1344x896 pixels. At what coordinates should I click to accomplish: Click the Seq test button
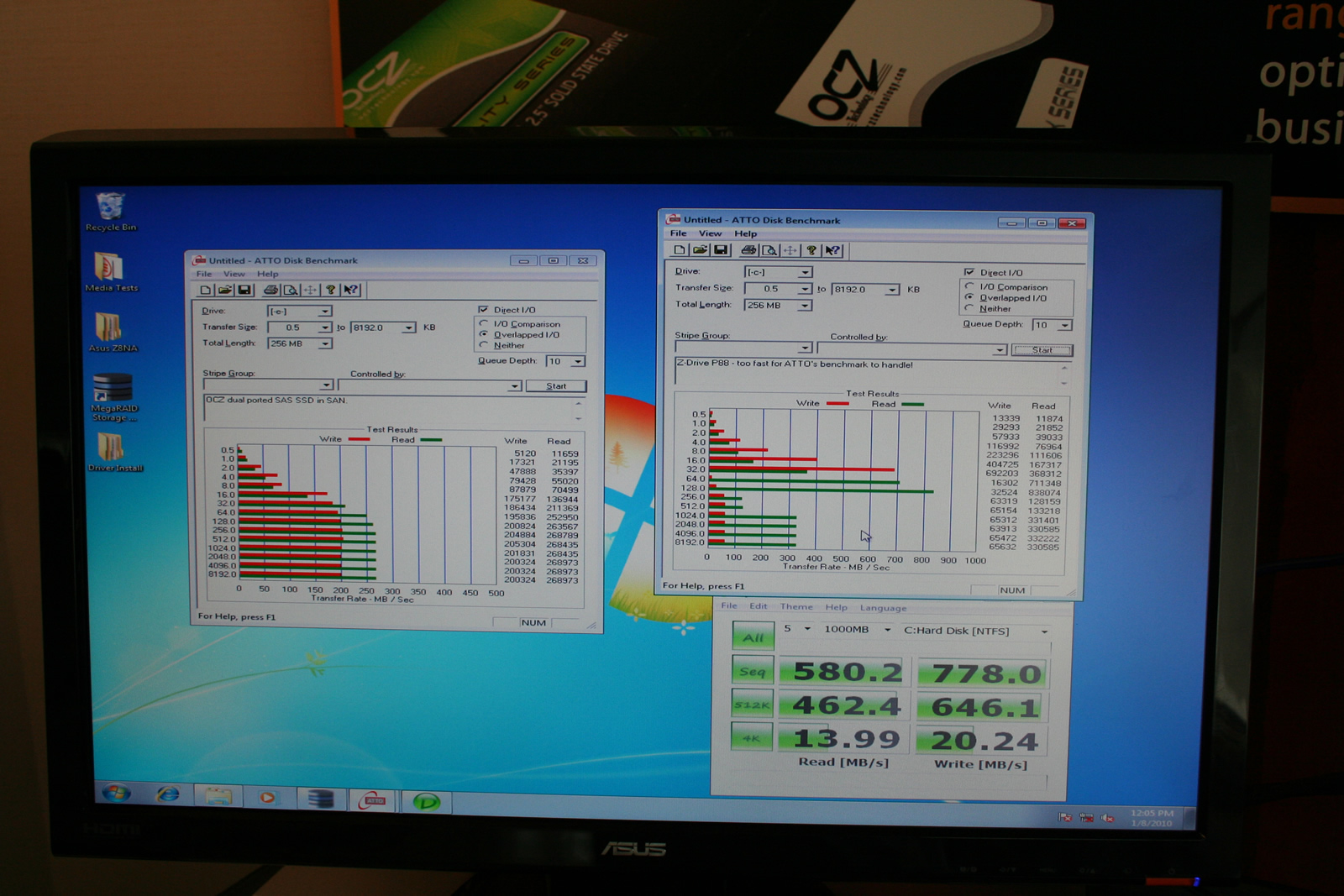pyautogui.click(x=753, y=671)
